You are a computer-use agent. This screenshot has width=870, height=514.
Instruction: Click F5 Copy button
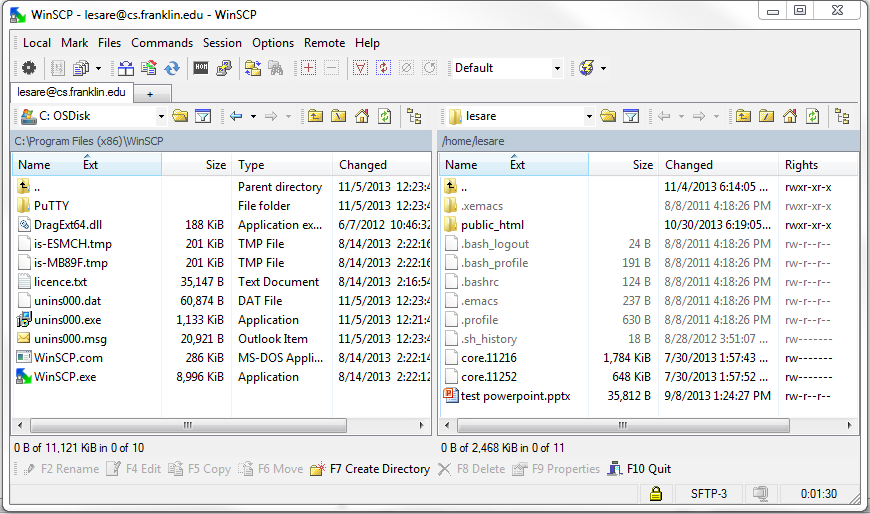[199, 469]
